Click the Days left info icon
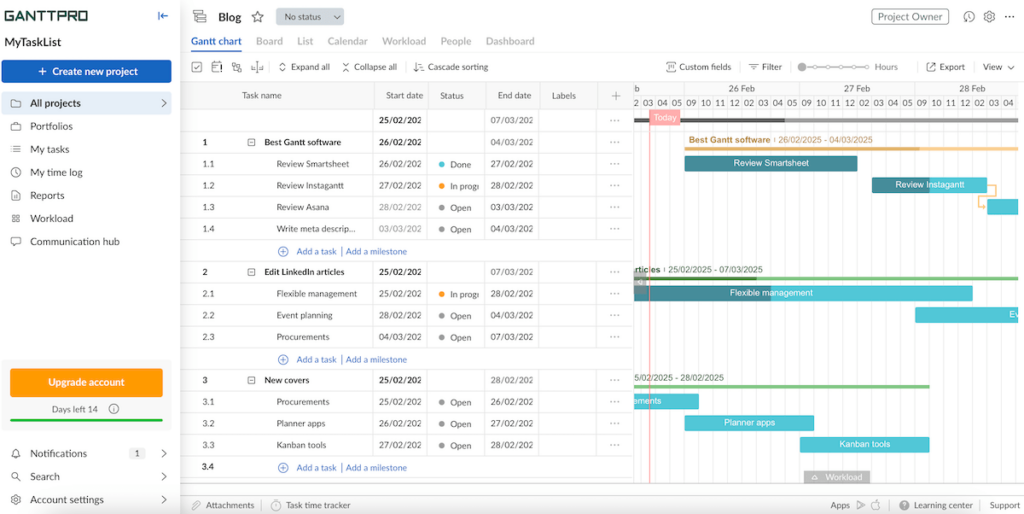 coord(114,410)
